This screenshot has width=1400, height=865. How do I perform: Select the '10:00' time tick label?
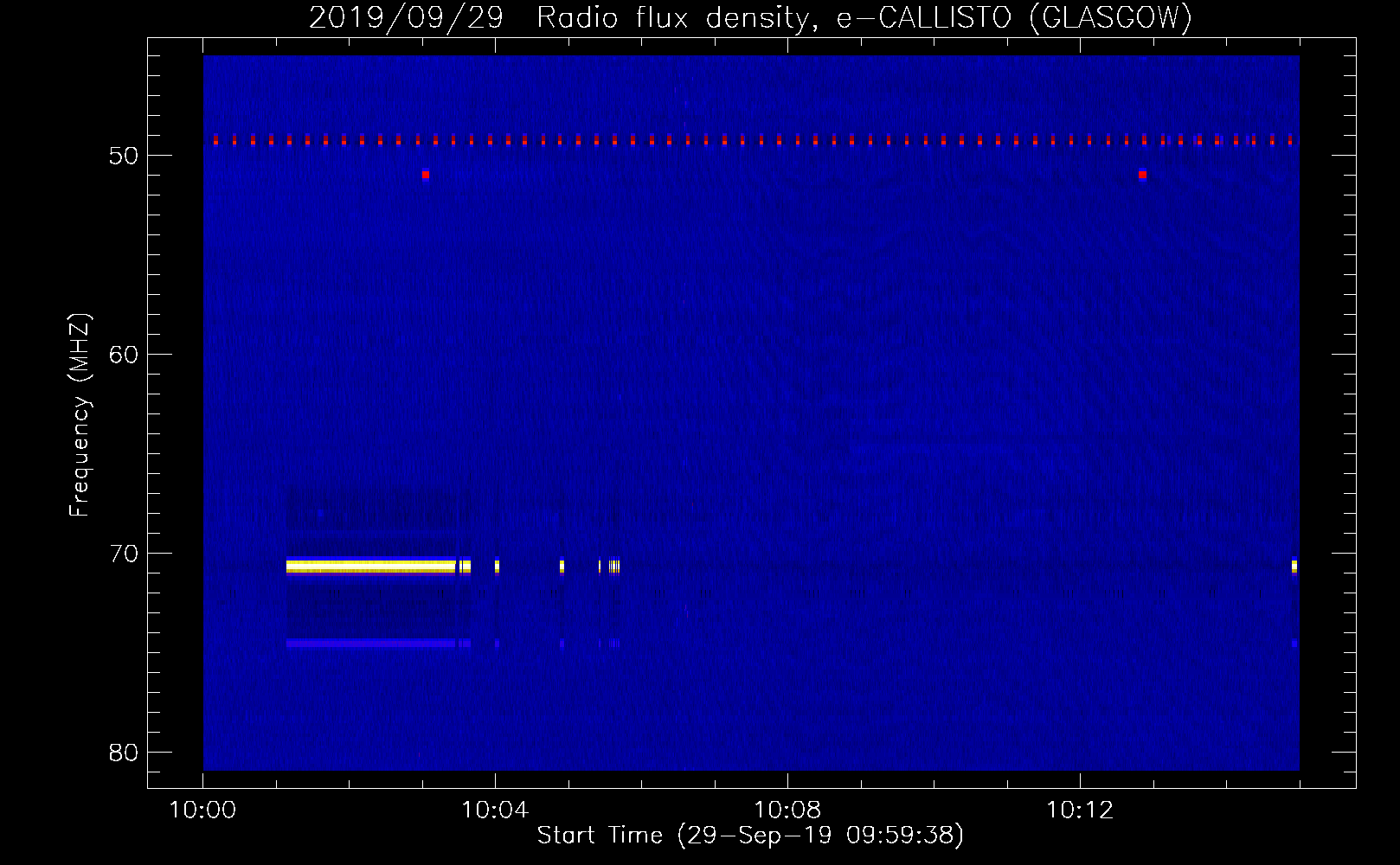[202, 811]
